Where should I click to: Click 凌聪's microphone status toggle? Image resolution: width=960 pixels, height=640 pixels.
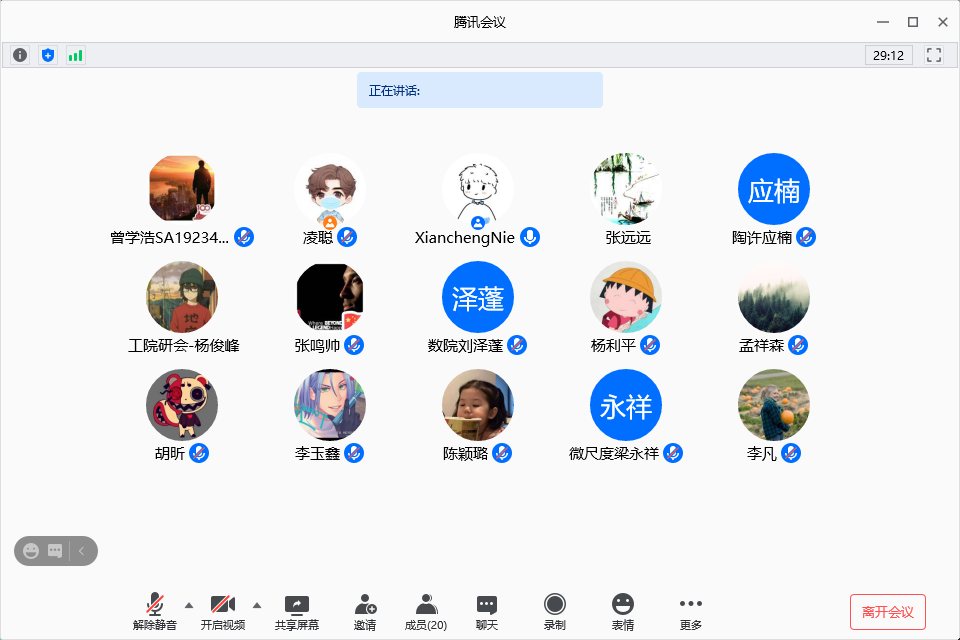(x=346, y=237)
